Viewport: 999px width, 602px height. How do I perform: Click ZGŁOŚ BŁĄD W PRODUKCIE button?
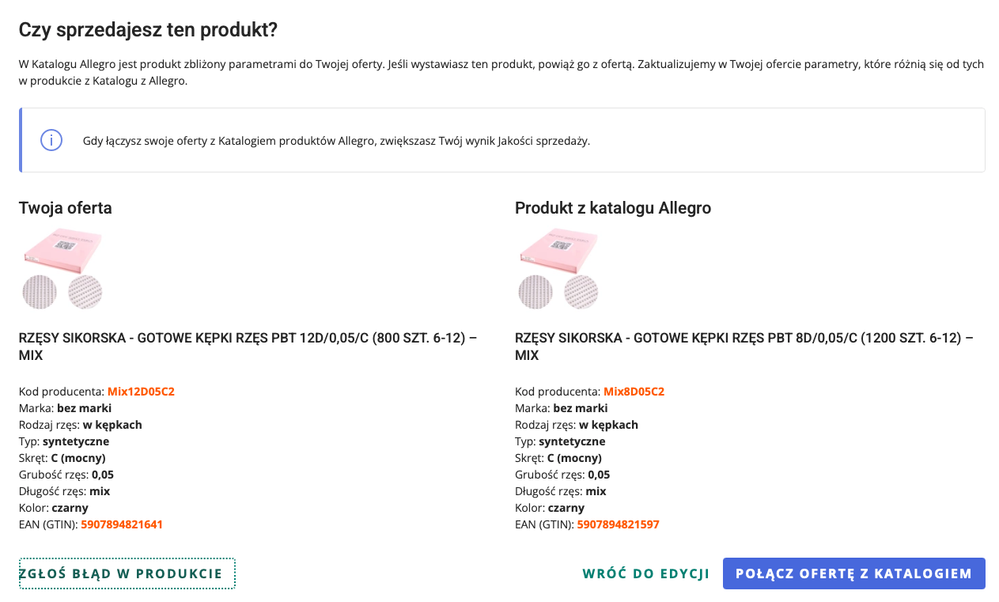[127, 573]
